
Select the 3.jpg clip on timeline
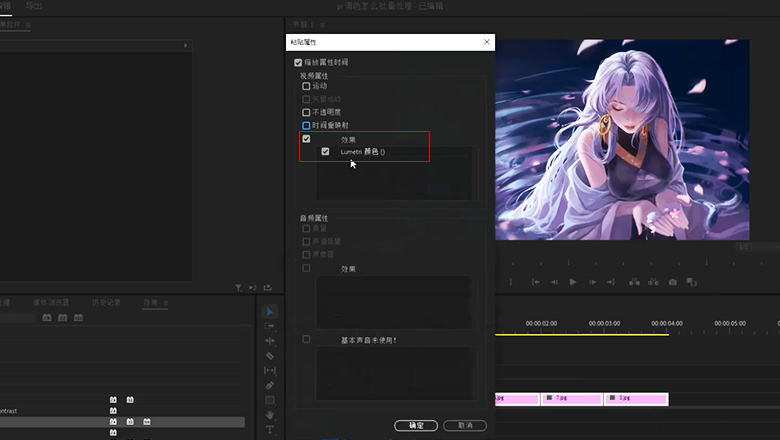[636, 399]
